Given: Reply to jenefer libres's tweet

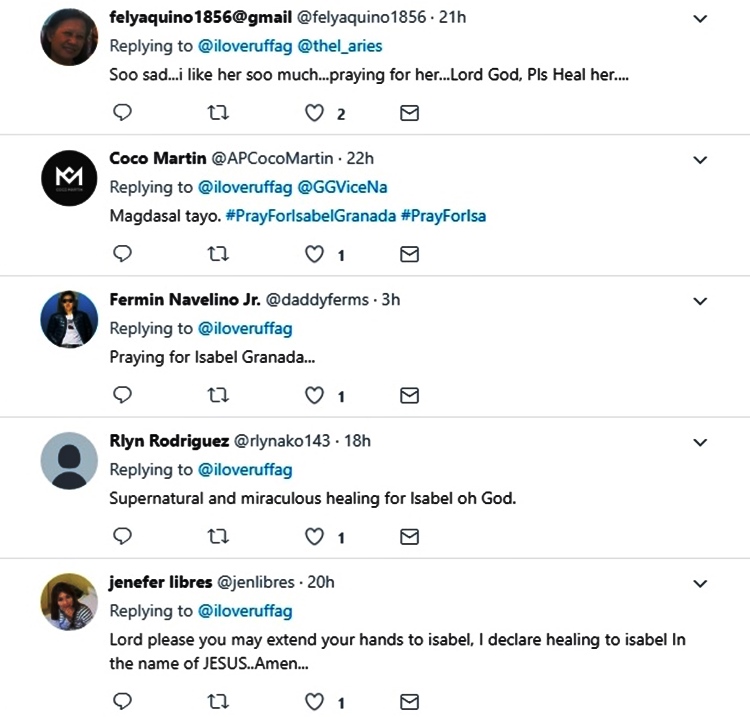Looking at the screenshot, I should [x=122, y=700].
